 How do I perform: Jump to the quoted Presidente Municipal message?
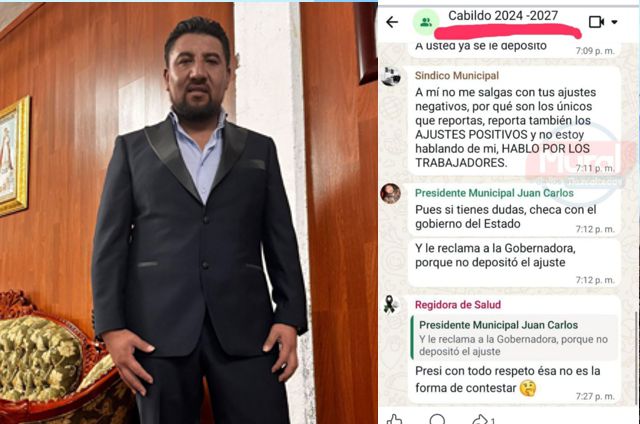click(x=514, y=338)
